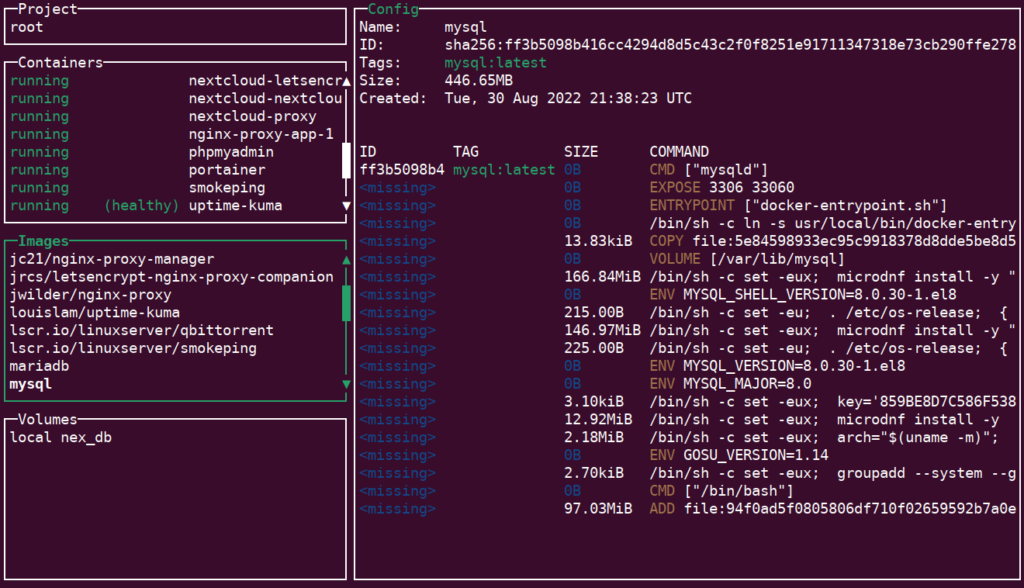1024x588 pixels.
Task: Select louislam/uptime-kuma image
Action: click(95, 312)
